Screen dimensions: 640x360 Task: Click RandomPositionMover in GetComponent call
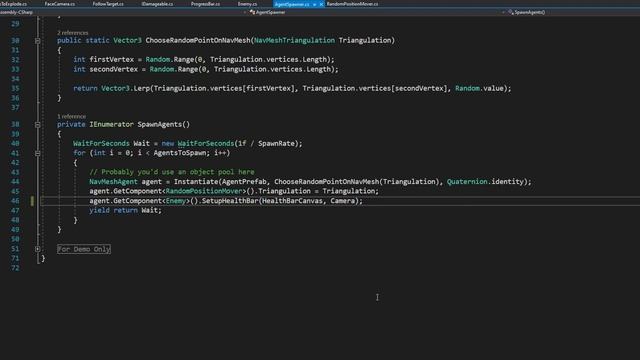(x=204, y=191)
